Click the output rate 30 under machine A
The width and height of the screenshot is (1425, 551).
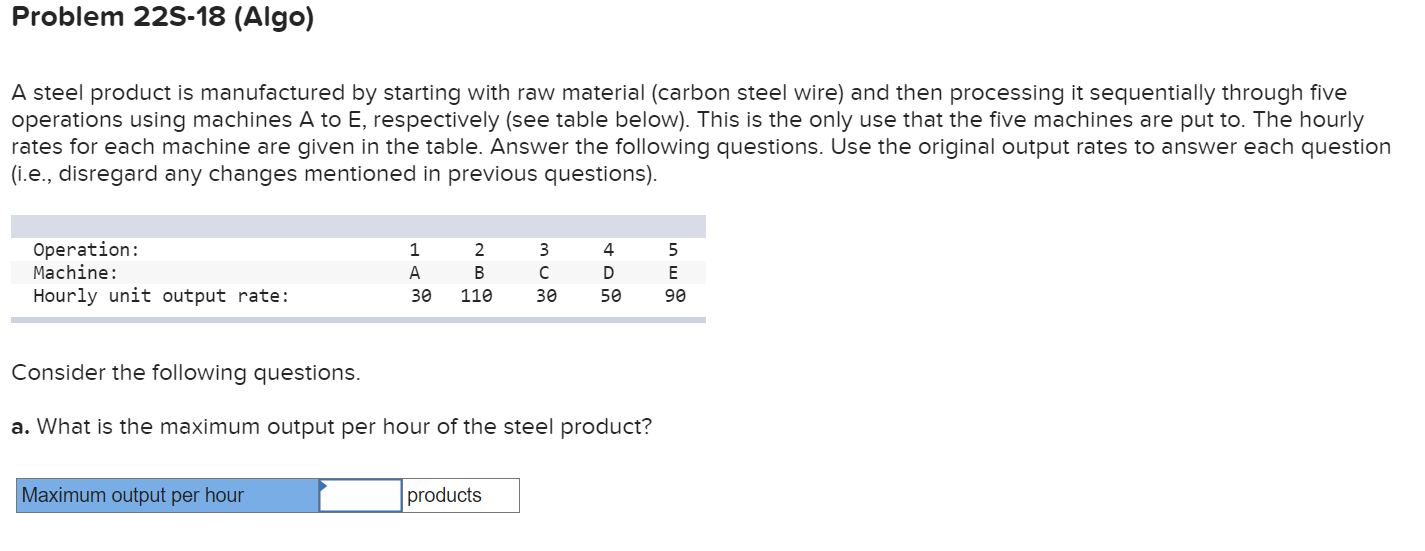pos(421,296)
